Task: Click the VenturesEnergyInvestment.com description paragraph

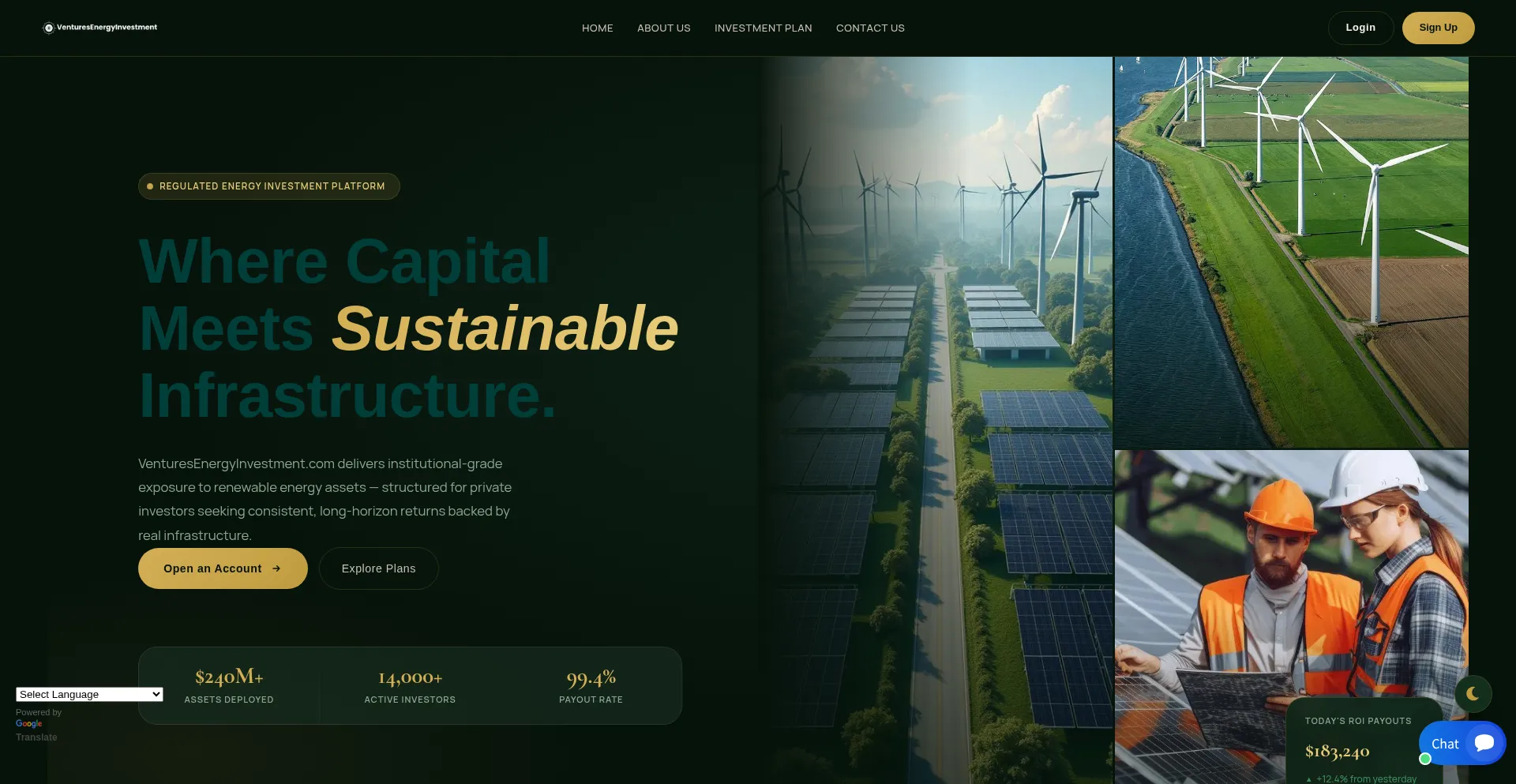Action: (325, 499)
